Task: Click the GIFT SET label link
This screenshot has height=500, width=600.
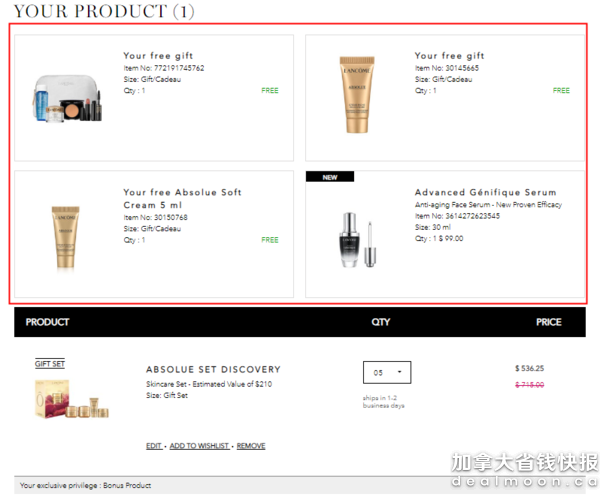Action: click(x=50, y=363)
